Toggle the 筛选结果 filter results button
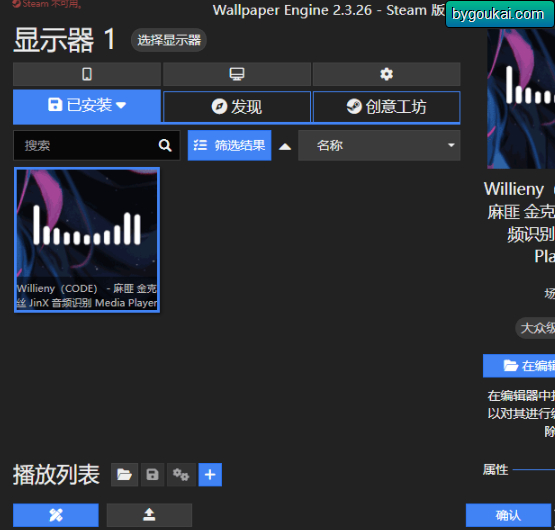This screenshot has height=530, width=555. [x=229, y=145]
